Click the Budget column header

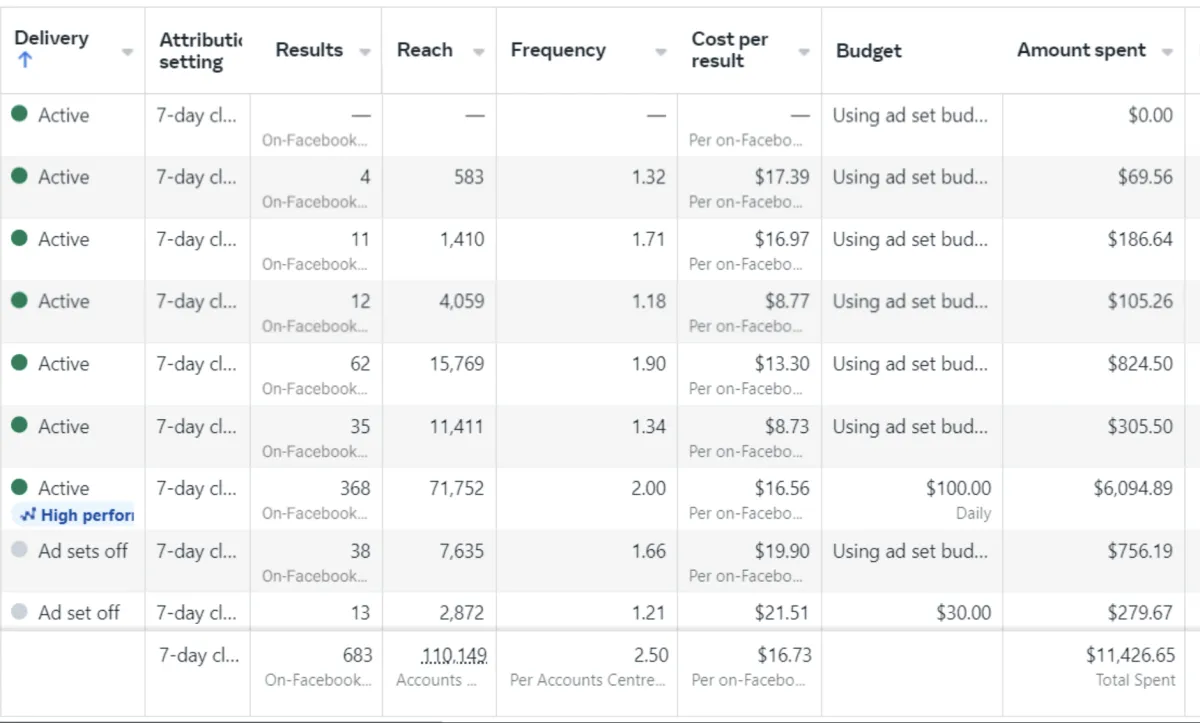pyautogui.click(x=868, y=51)
